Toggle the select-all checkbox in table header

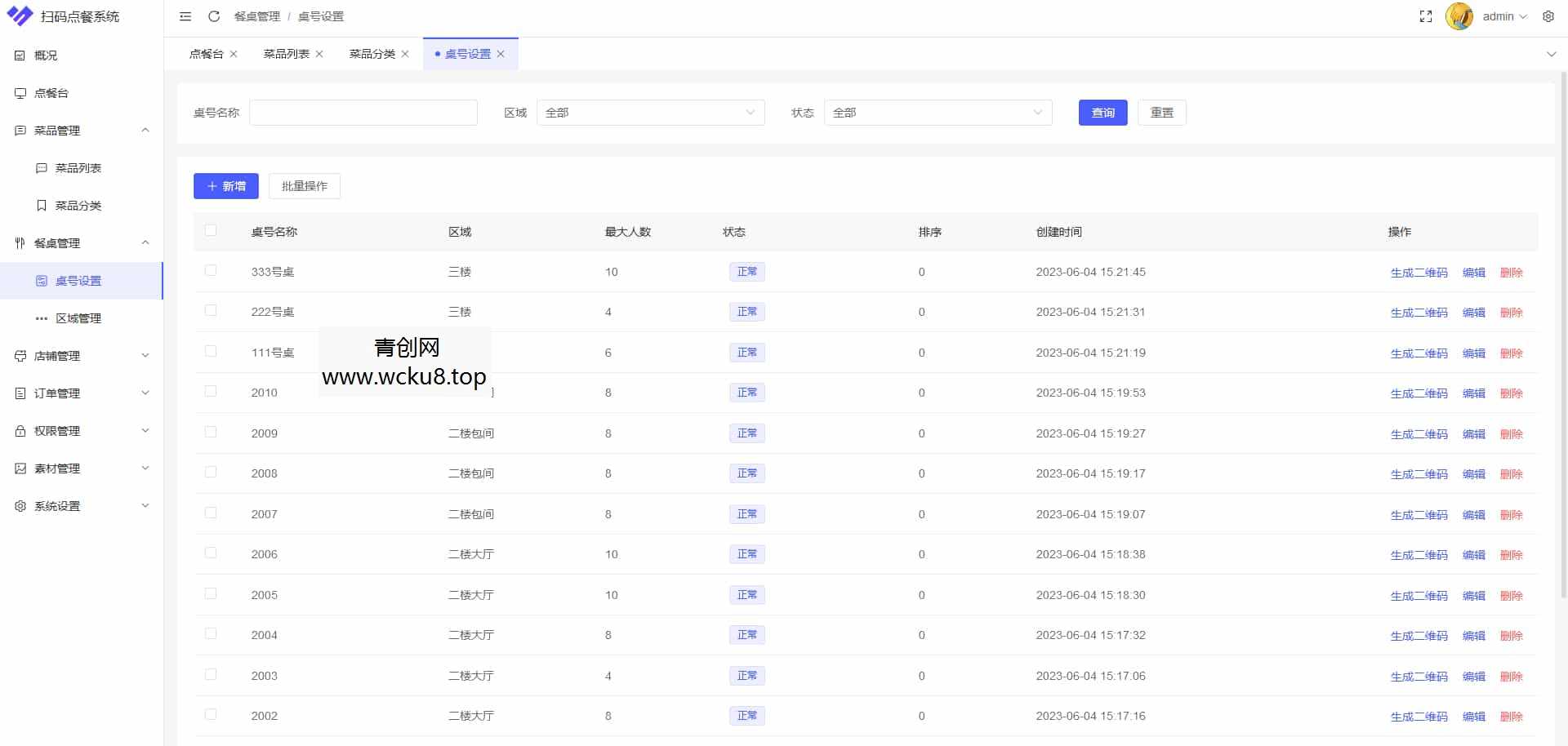click(211, 231)
